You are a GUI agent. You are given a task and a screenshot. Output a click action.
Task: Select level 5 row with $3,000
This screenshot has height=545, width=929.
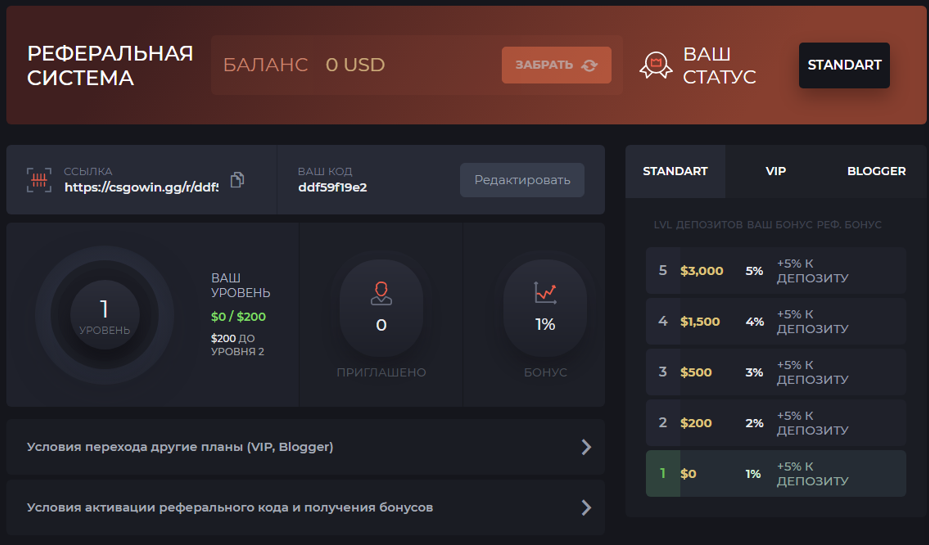(776, 271)
